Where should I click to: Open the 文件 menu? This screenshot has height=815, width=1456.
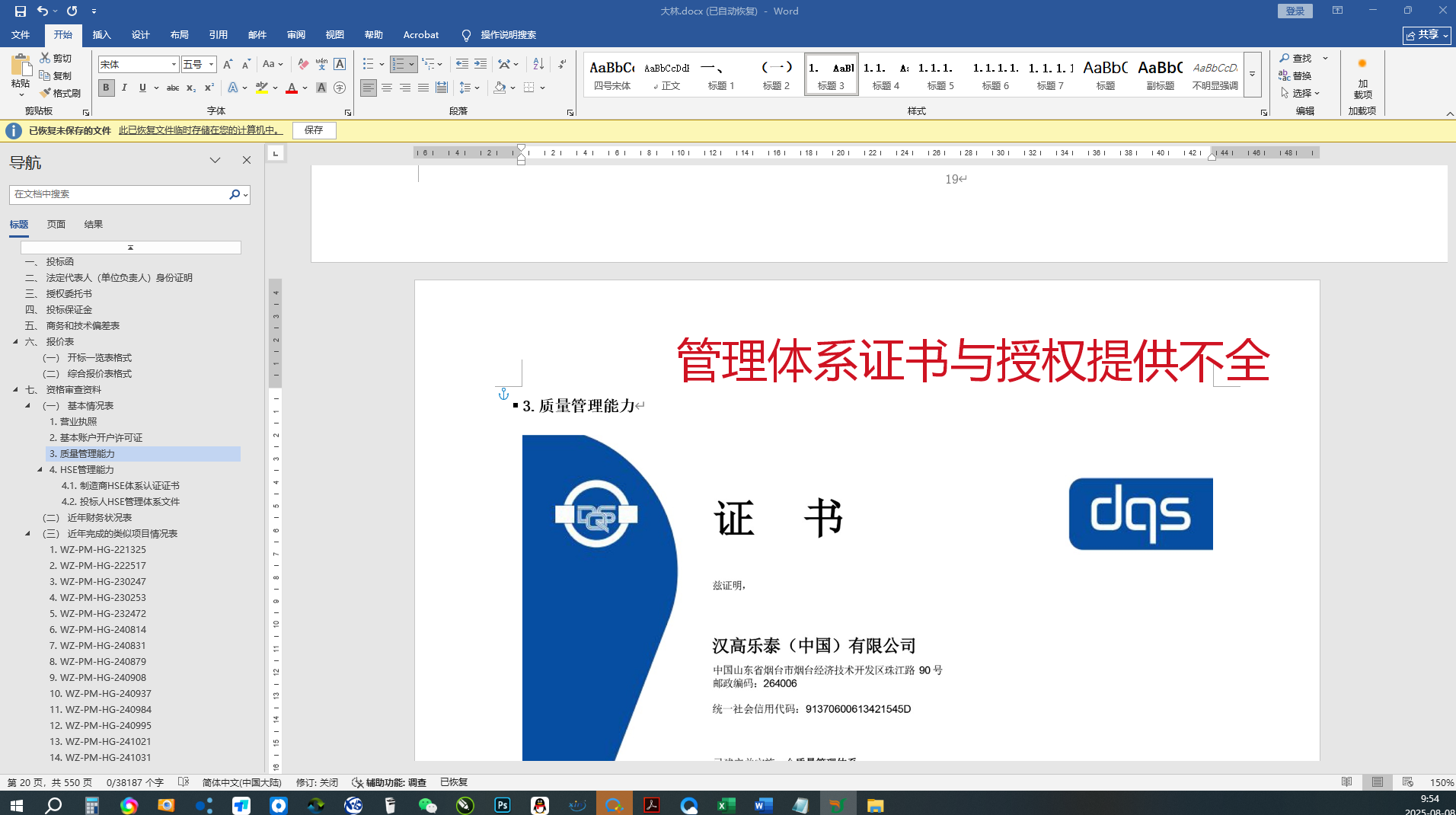[x=21, y=35]
